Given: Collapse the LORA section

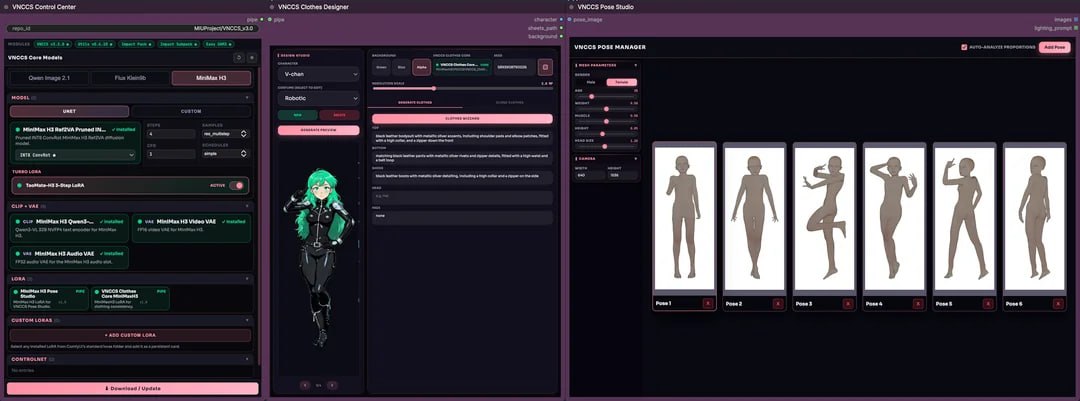Looking at the screenshot, I should [247, 279].
